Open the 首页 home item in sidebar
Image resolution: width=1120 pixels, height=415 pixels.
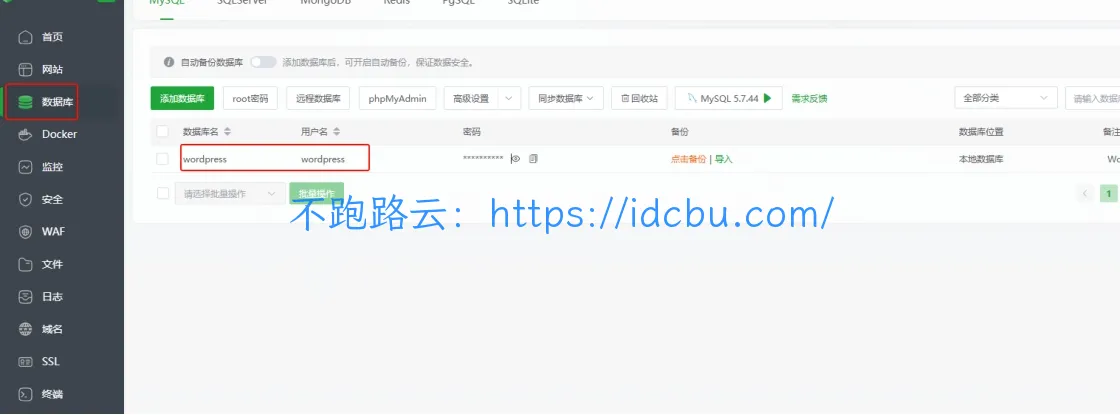coord(50,37)
